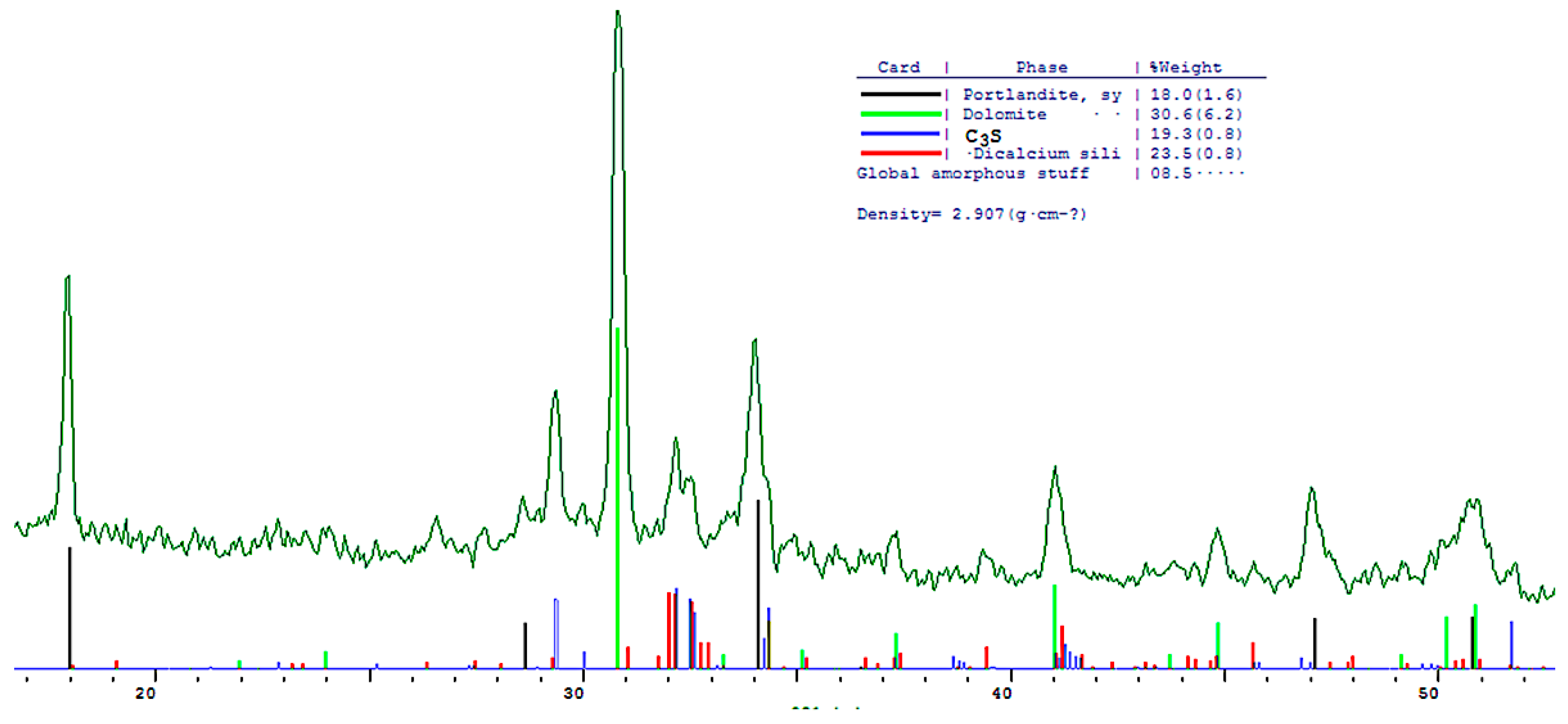Click the C3S phase label

point(983,136)
